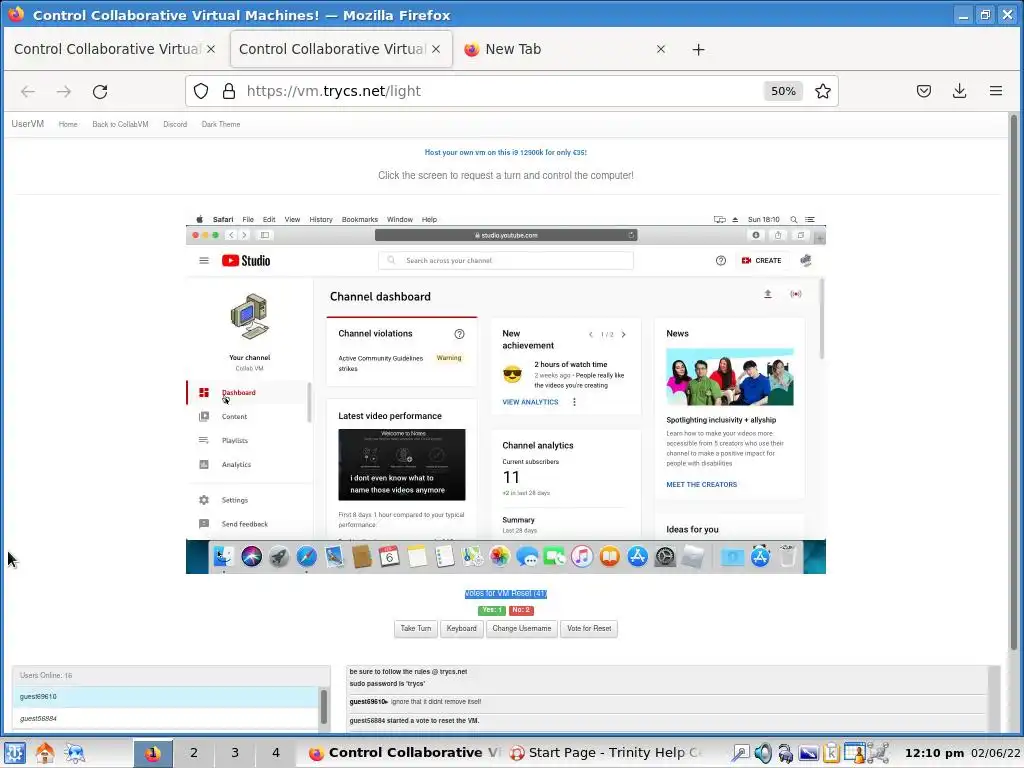This screenshot has width=1024, height=768.
Task: Open Launchpad rocket icon in dock
Action: point(279,557)
